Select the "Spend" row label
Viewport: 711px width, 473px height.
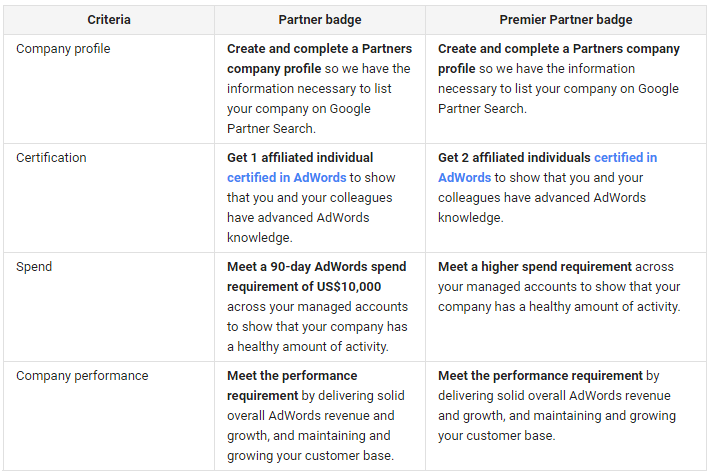tap(34, 267)
